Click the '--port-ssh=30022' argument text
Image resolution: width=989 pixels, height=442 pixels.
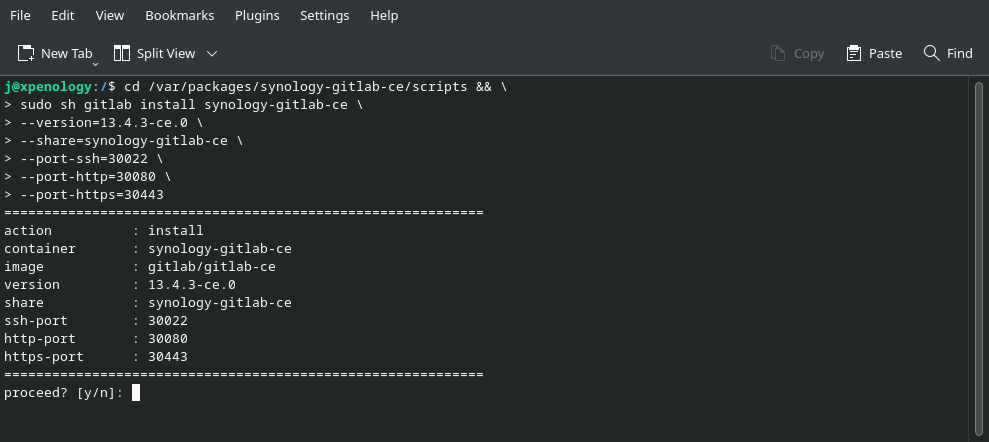[84, 159]
